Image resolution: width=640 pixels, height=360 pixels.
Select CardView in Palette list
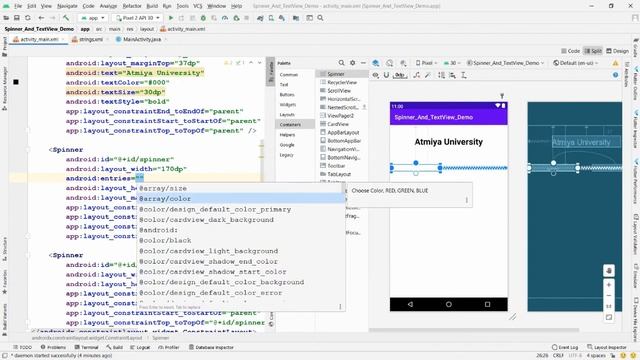coord(343,124)
